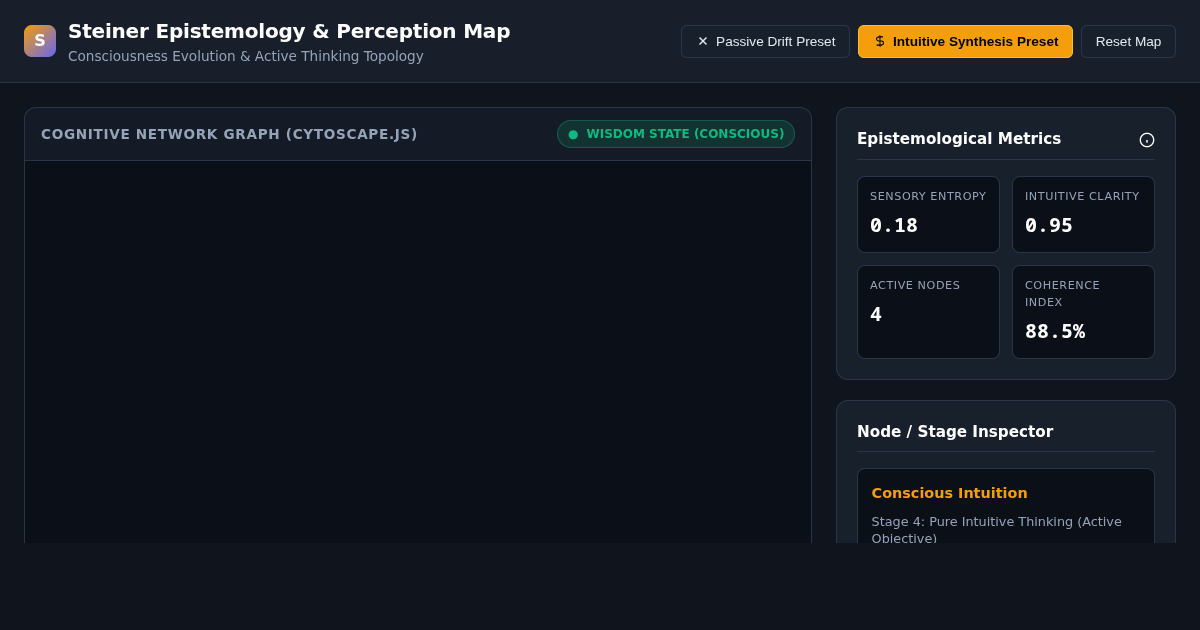This screenshot has width=1200, height=630.
Task: Click the Epistemological Metrics panel title
Action: (x=959, y=139)
